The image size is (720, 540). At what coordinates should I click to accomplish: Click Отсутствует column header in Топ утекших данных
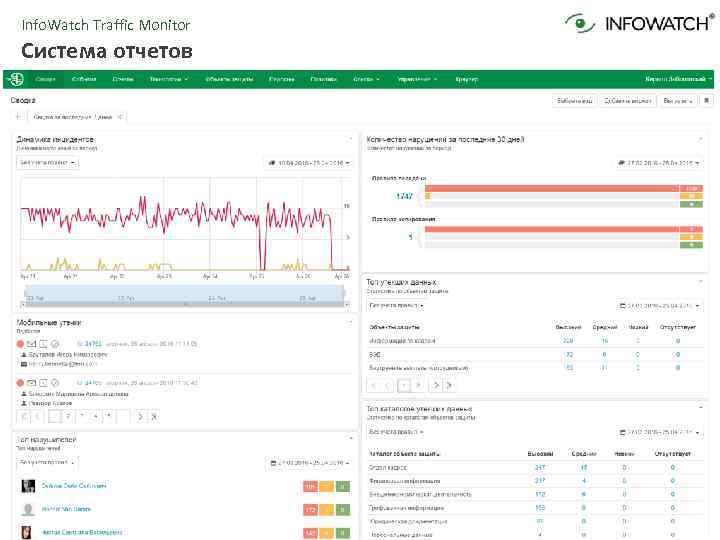(x=678, y=327)
